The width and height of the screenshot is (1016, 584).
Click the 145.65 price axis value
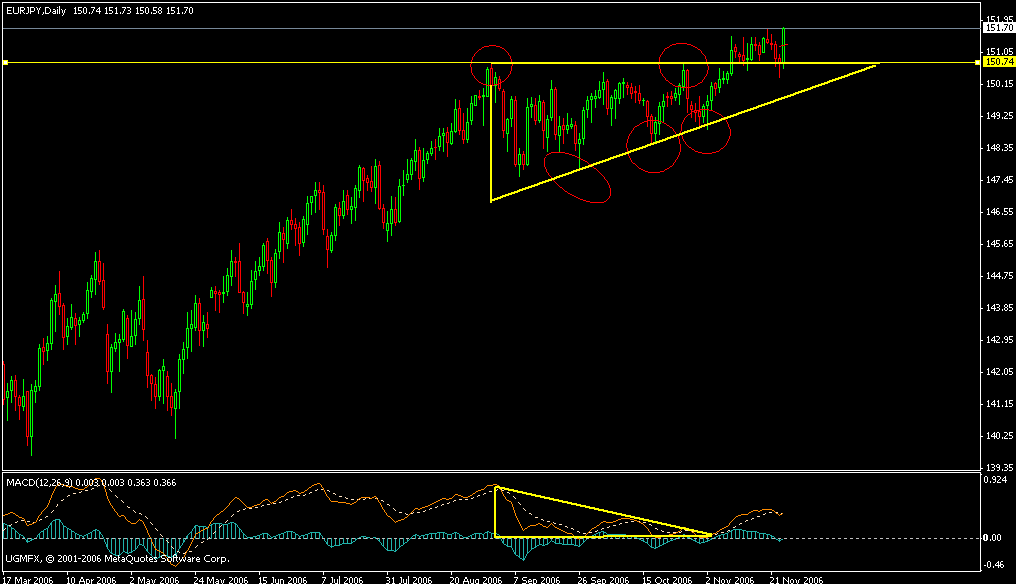point(1000,244)
